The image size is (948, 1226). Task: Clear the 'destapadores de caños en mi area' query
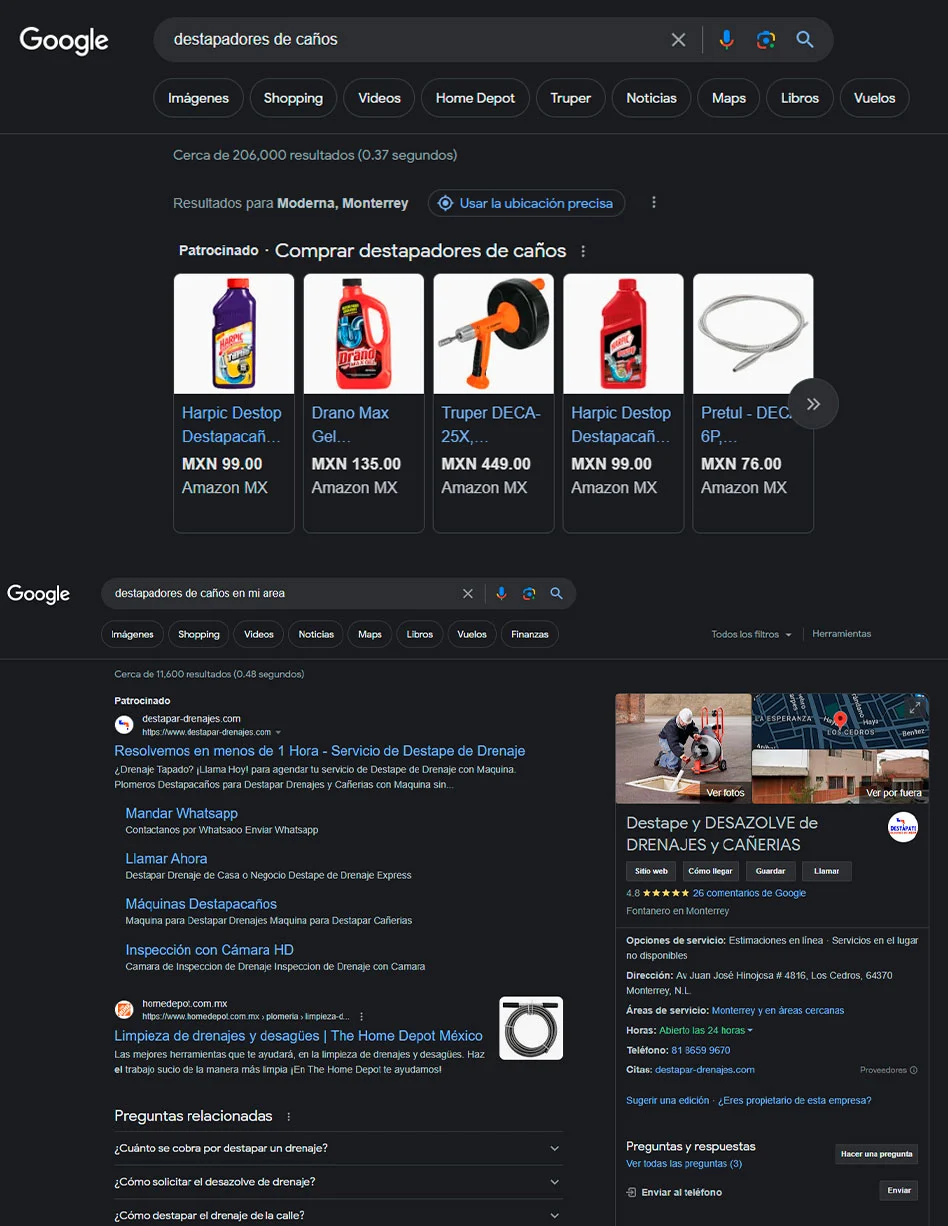[467, 594]
